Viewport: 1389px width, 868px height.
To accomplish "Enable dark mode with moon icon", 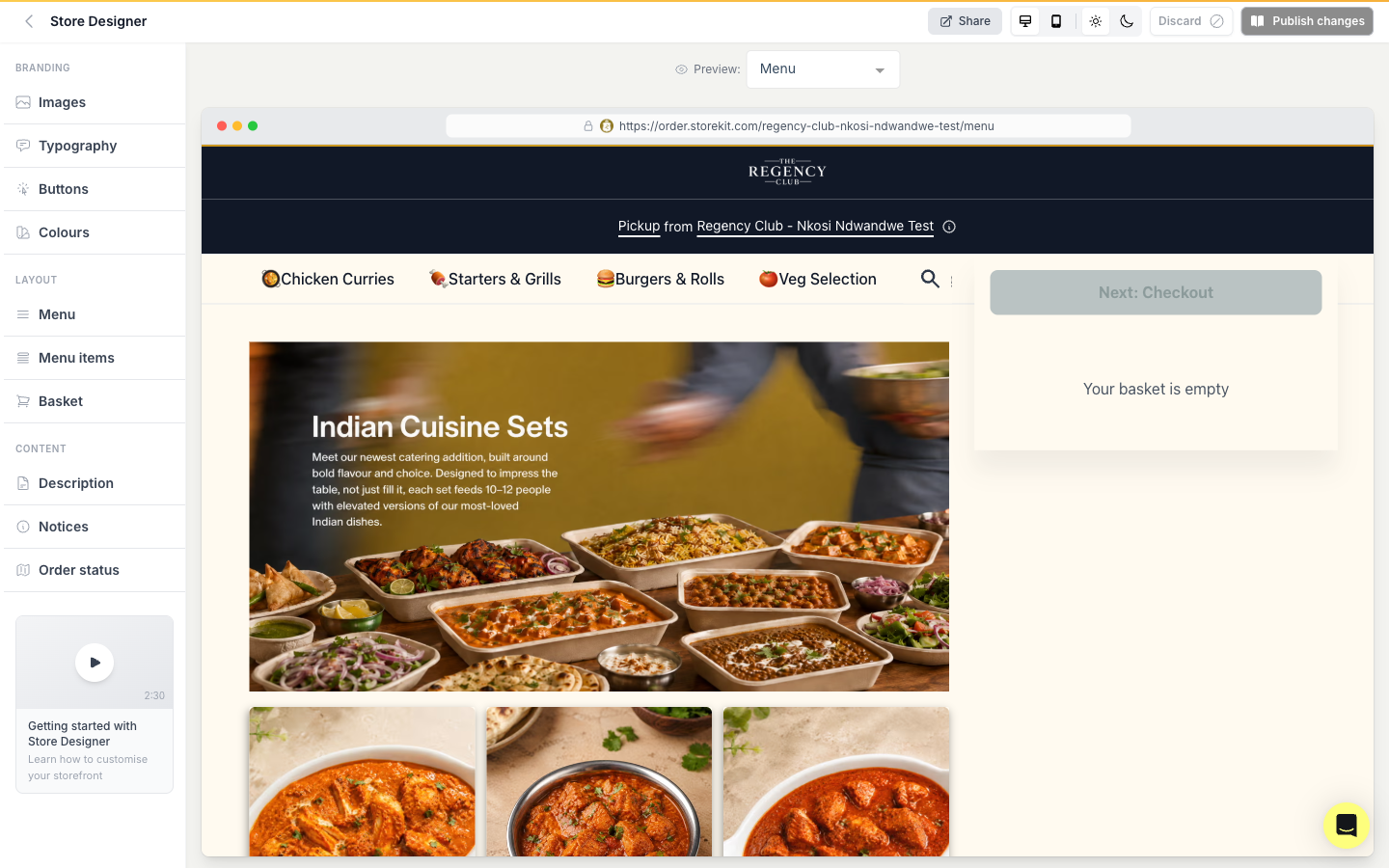I will pos(1127,21).
